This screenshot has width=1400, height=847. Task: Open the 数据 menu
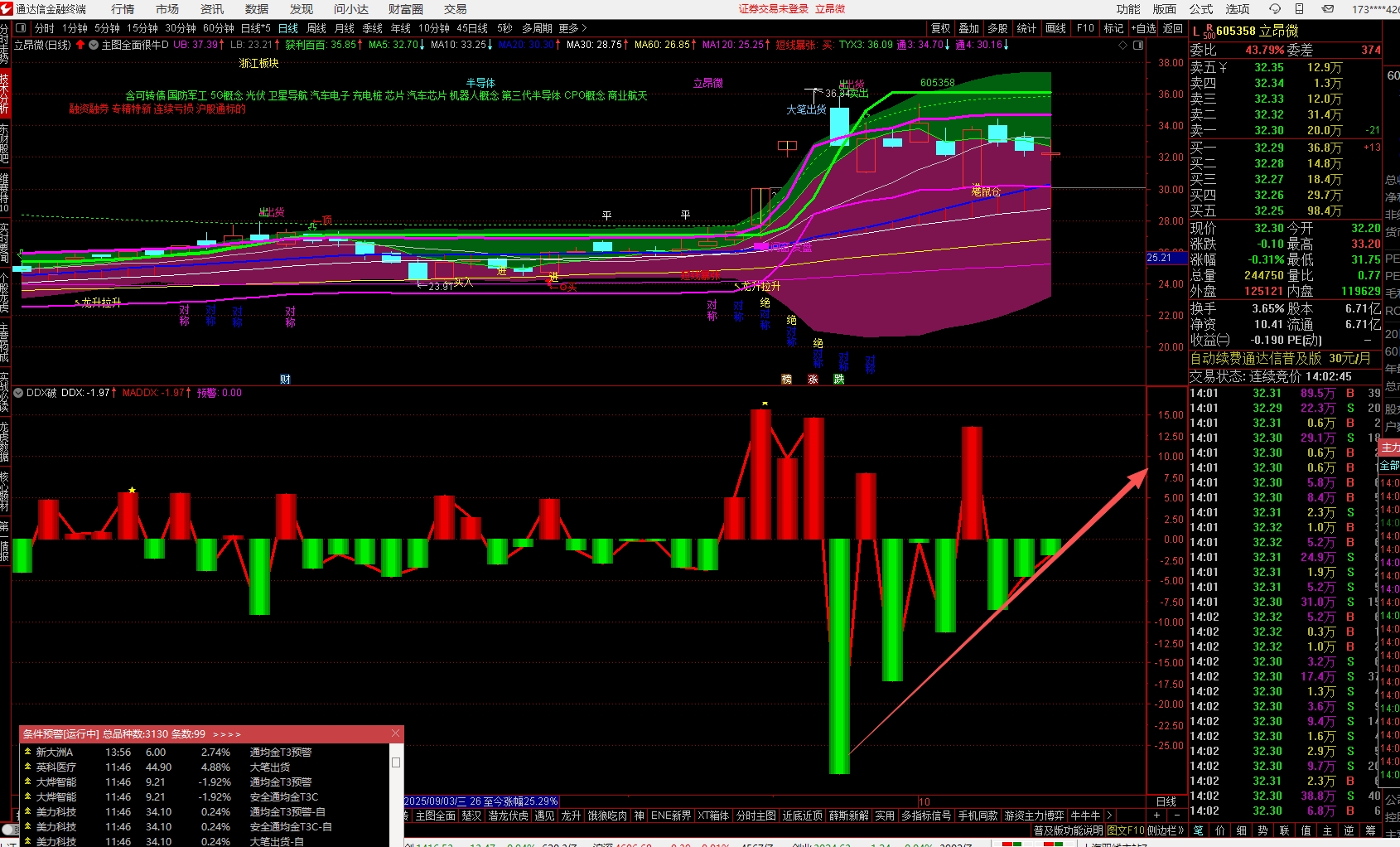pyautogui.click(x=257, y=9)
